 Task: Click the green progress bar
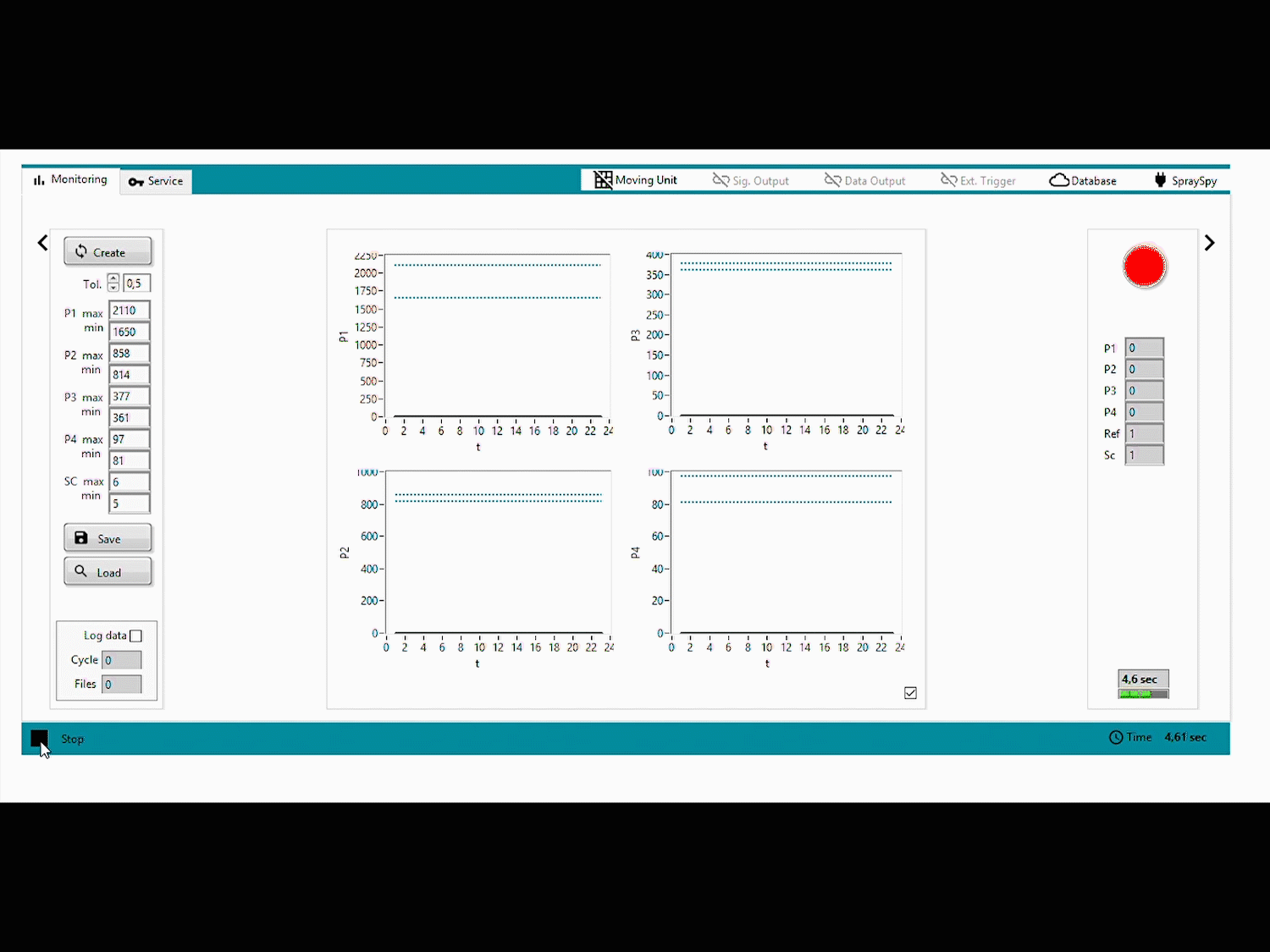click(x=1143, y=694)
